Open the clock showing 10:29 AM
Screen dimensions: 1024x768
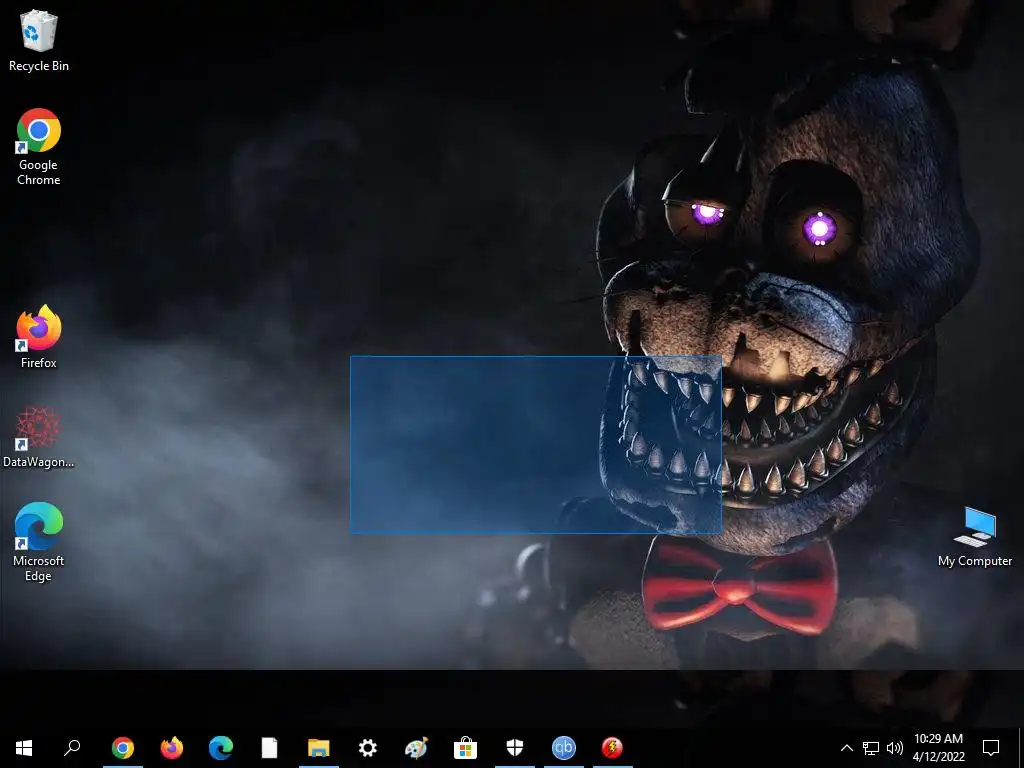click(938, 748)
